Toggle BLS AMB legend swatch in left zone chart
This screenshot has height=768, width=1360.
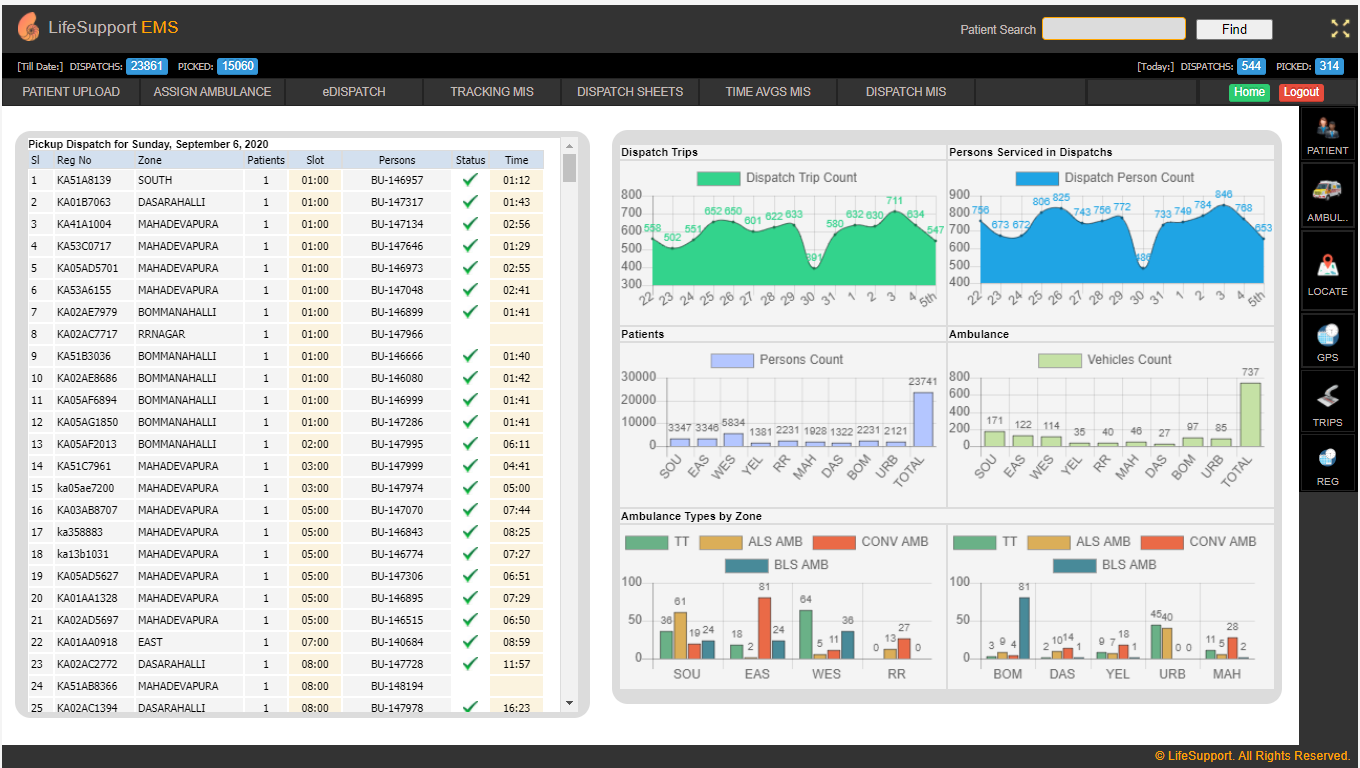pyautogui.click(x=746, y=565)
